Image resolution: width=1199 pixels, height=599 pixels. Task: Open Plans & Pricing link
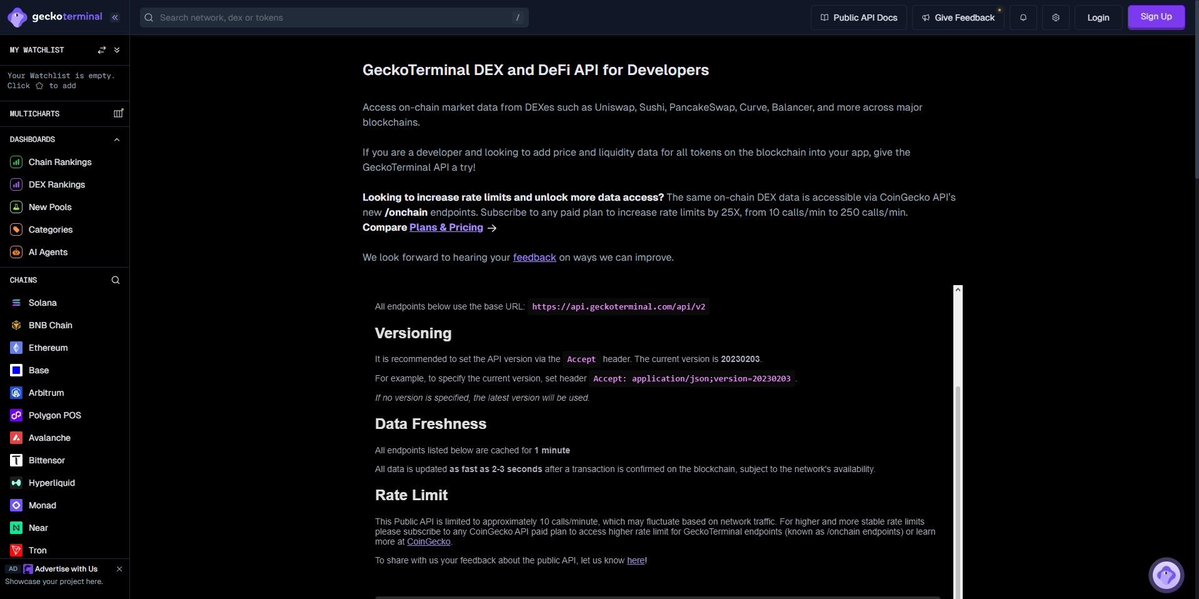pyautogui.click(x=446, y=227)
